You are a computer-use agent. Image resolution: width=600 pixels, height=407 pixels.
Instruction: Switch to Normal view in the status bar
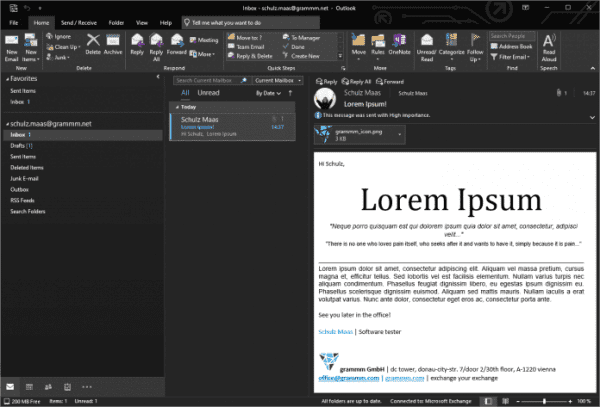coord(488,401)
